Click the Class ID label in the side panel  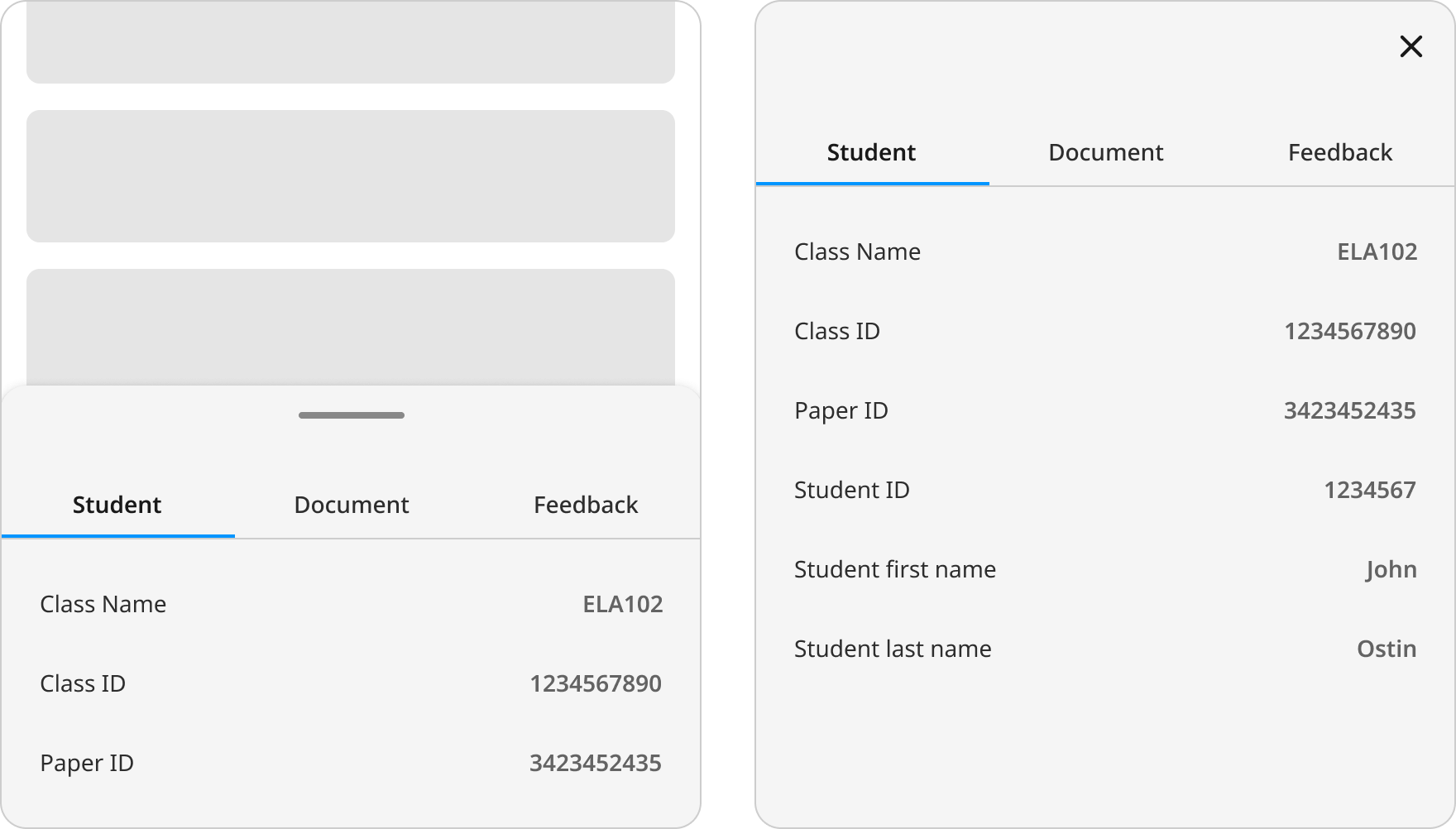[837, 331]
